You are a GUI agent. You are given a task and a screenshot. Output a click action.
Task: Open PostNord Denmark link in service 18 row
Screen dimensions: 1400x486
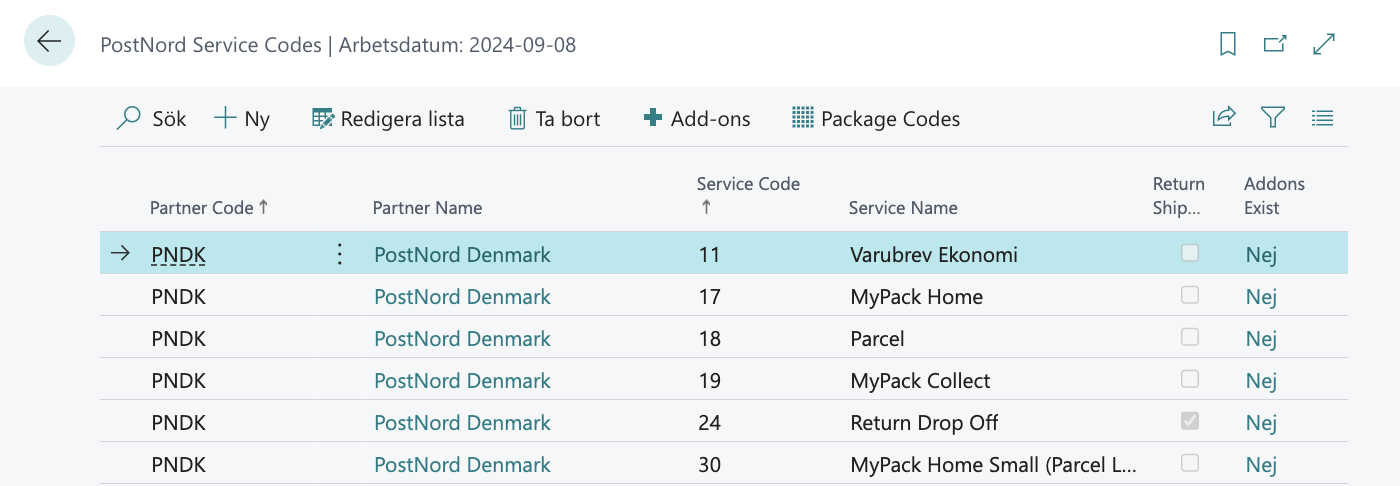(462, 338)
